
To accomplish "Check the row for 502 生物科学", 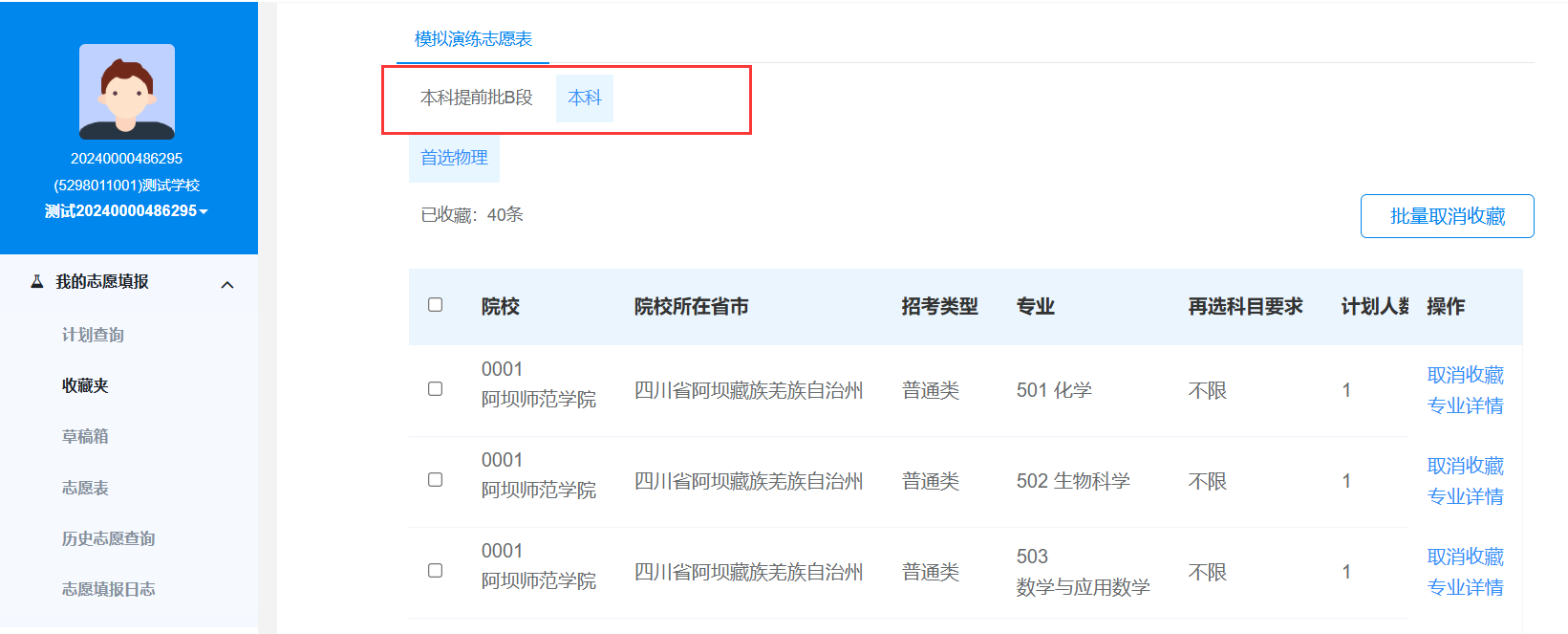I will [x=435, y=480].
